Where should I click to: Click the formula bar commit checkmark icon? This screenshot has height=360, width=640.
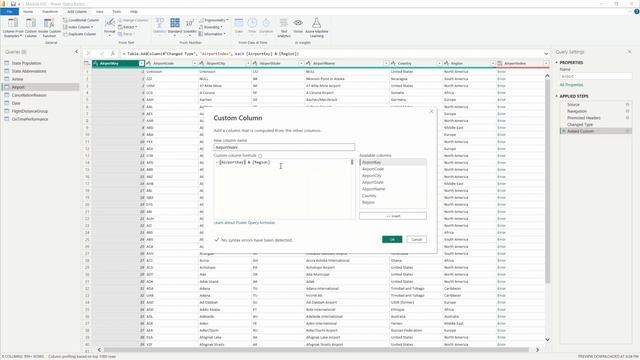pos(101,53)
